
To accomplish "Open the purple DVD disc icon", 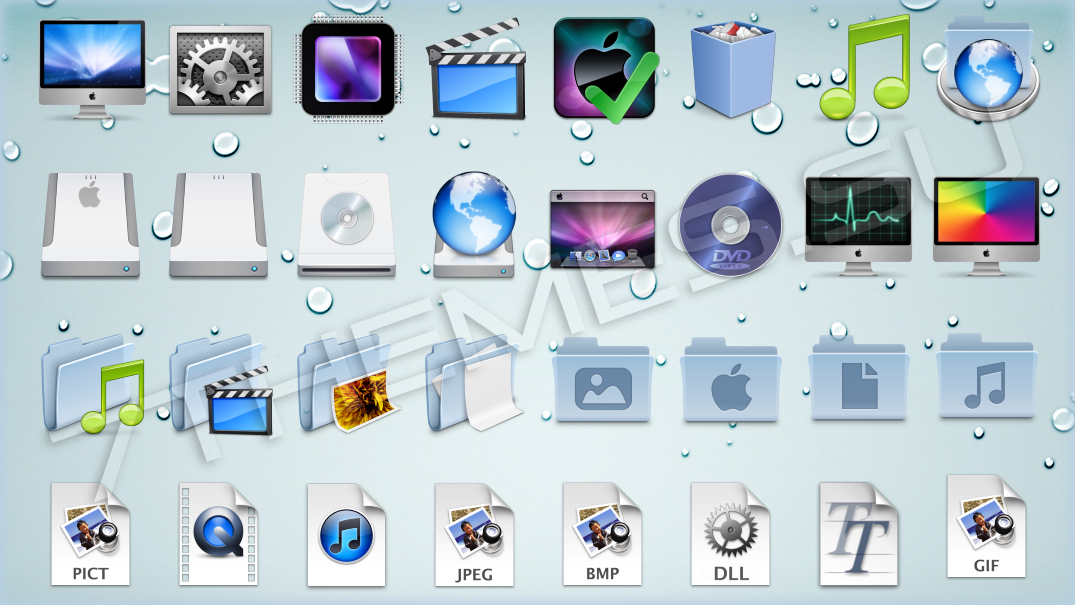I will 731,225.
